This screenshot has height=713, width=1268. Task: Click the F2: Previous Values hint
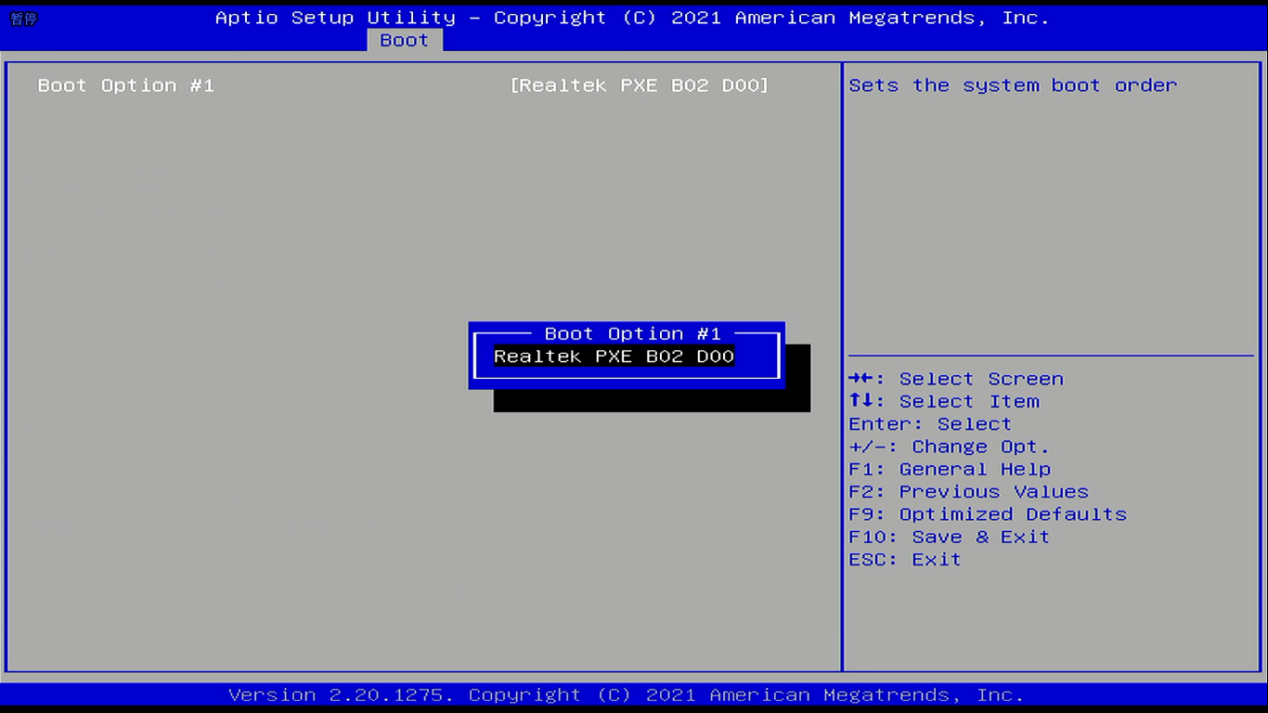[968, 492]
